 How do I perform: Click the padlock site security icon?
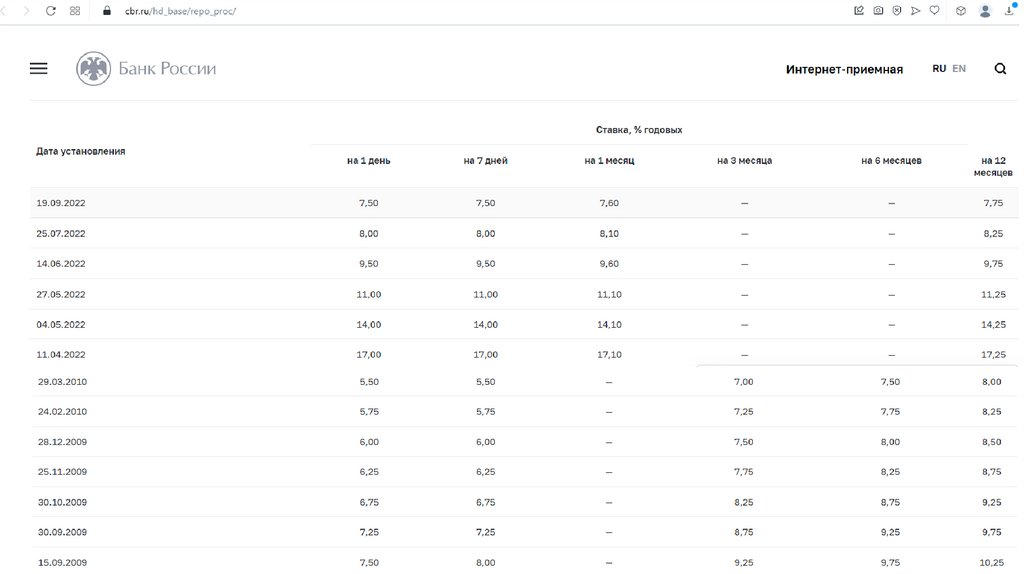[106, 11]
